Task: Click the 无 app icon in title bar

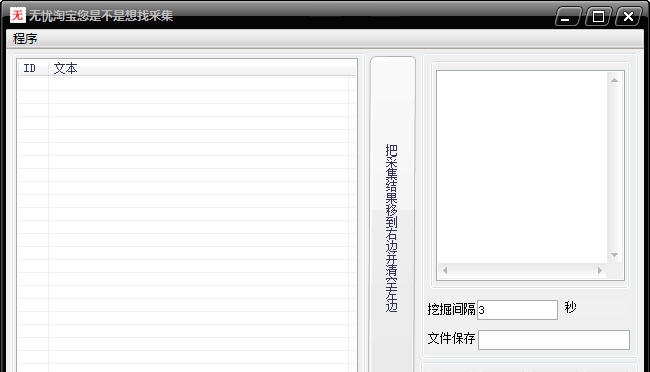Action: (17, 15)
